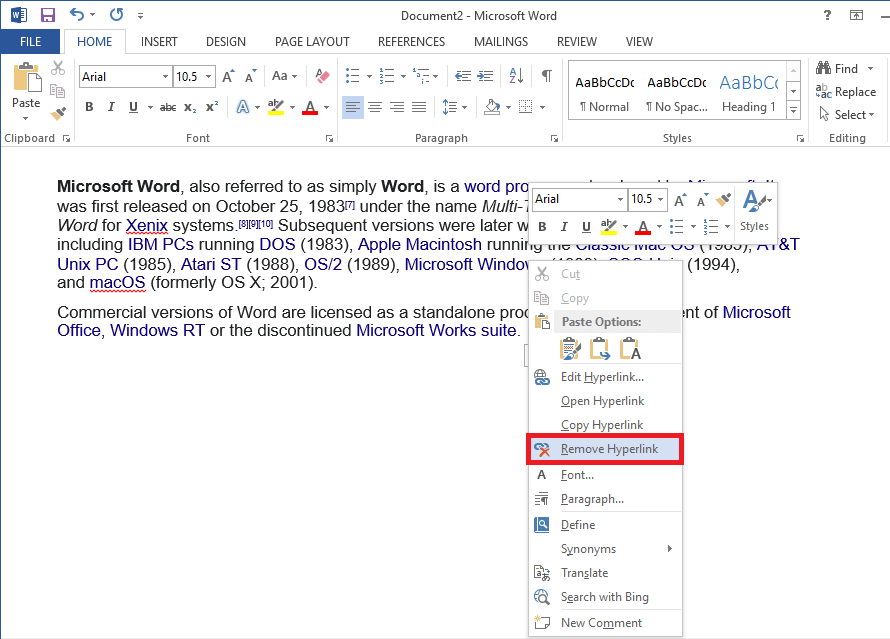Screen dimensions: 890x639
Task: Click the Redo repeat icon
Action: pyautogui.click(x=116, y=15)
